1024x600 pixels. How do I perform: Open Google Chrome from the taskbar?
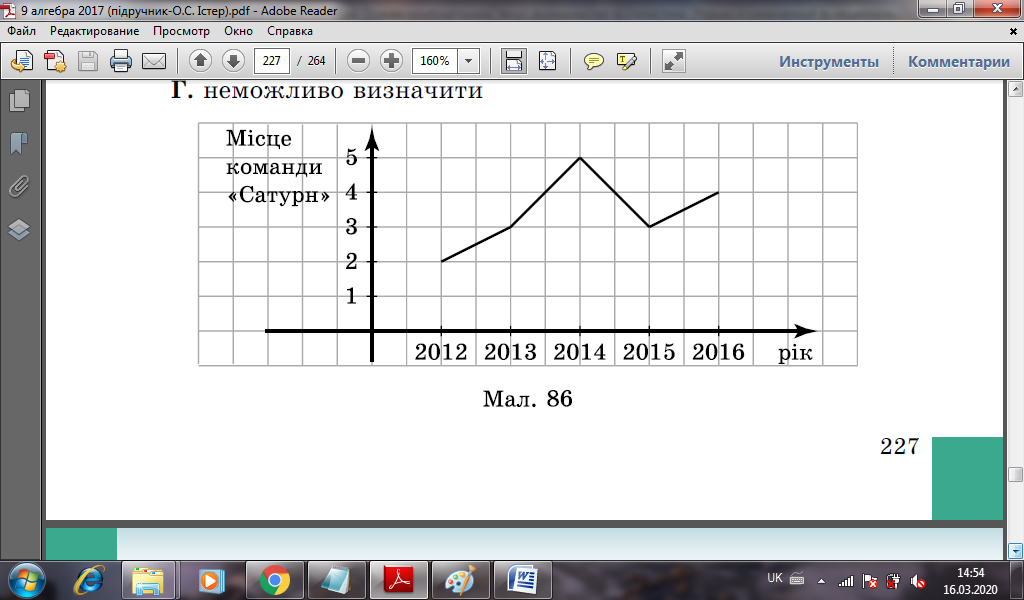click(274, 579)
